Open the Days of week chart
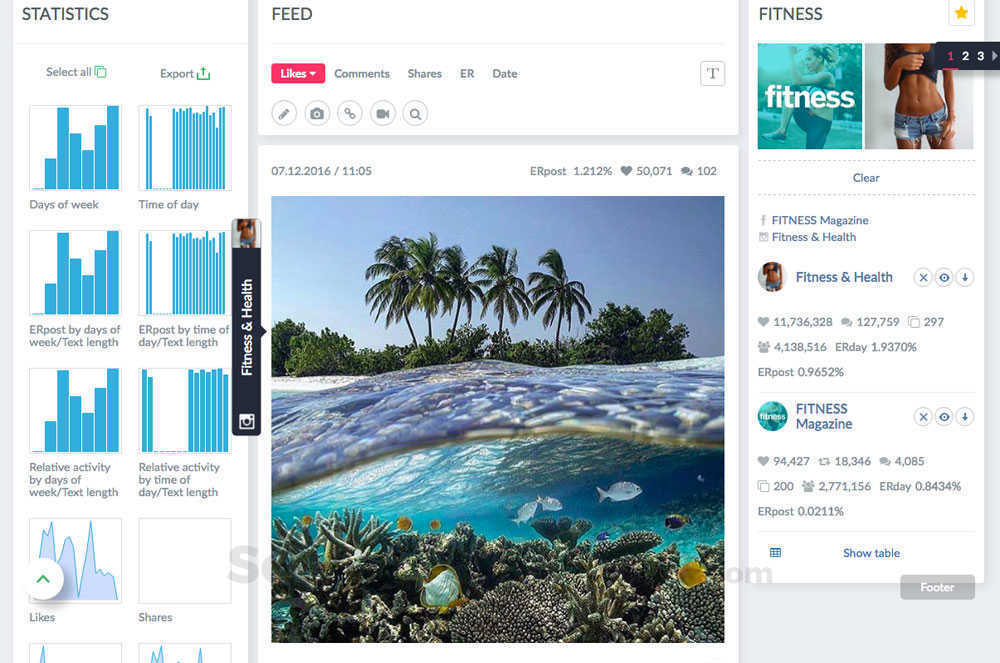 point(75,148)
